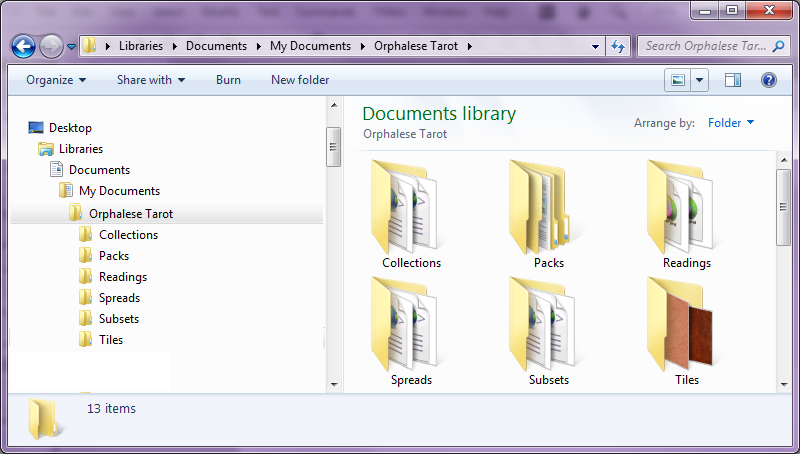Select Desktop in the navigation tree
Viewport: 800px width, 454px height.
click(60, 128)
